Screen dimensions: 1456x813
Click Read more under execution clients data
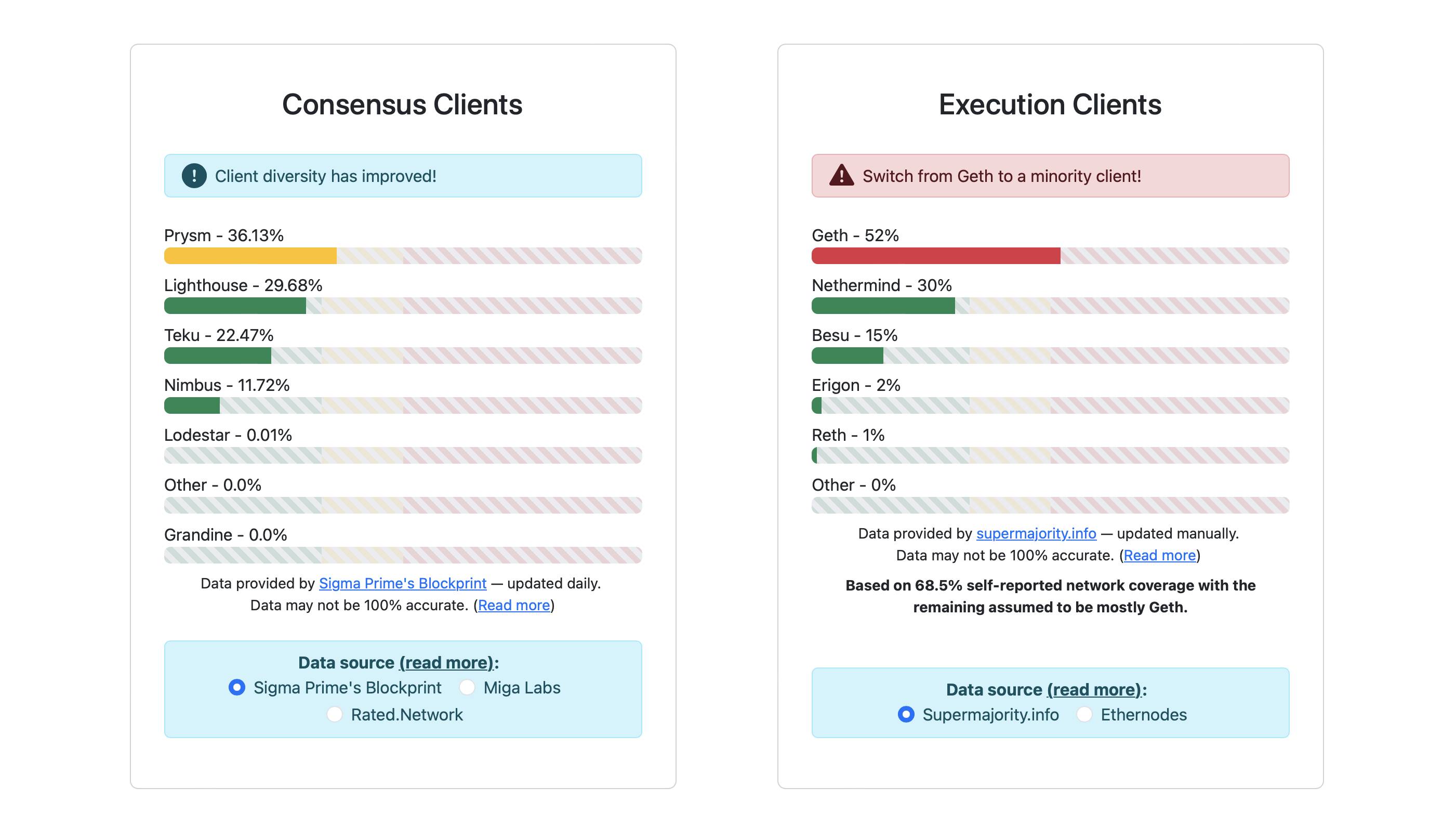[x=1159, y=556]
